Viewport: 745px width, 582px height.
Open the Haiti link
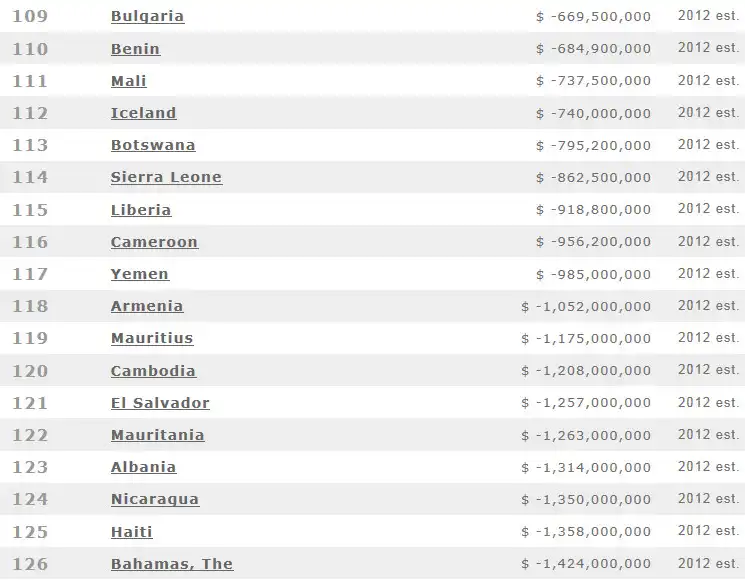coord(131,532)
